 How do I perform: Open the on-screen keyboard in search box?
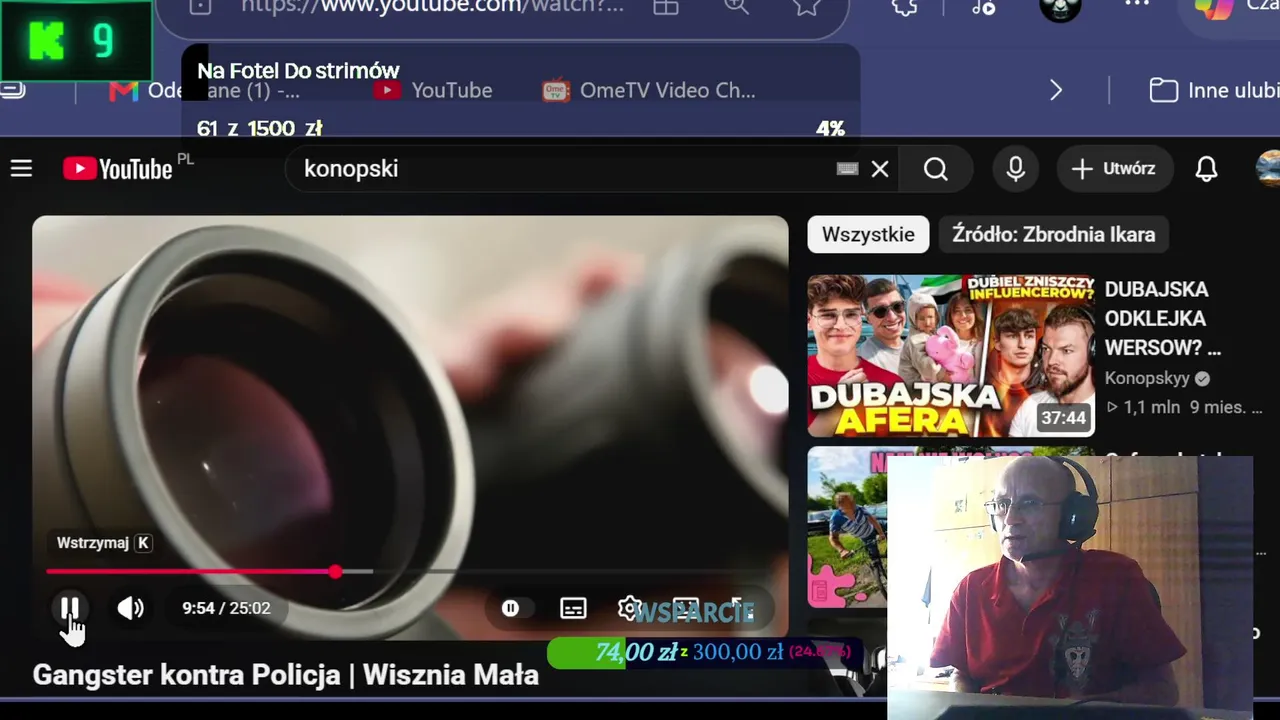coord(847,169)
